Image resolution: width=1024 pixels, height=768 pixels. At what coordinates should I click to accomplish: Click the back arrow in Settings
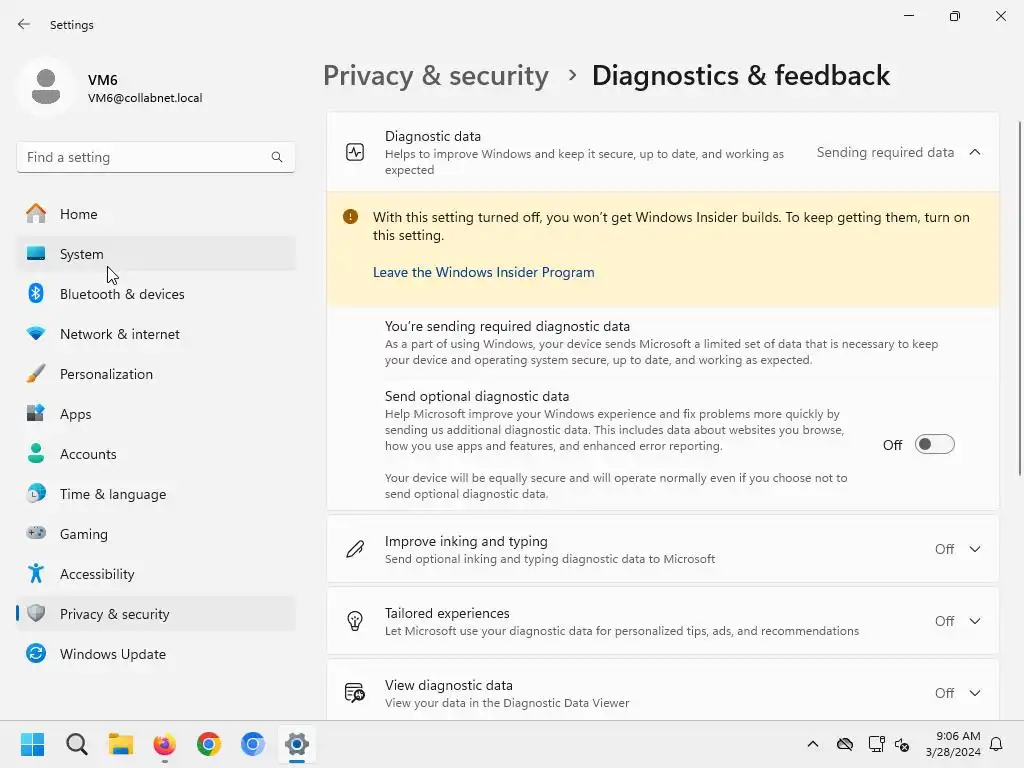24,24
